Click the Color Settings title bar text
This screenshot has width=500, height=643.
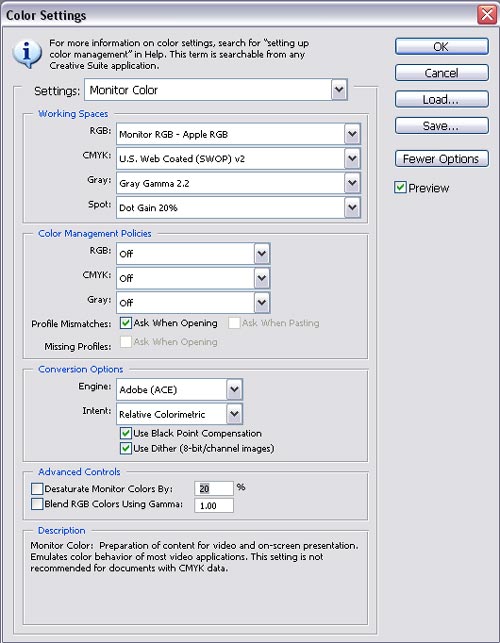(x=46, y=16)
